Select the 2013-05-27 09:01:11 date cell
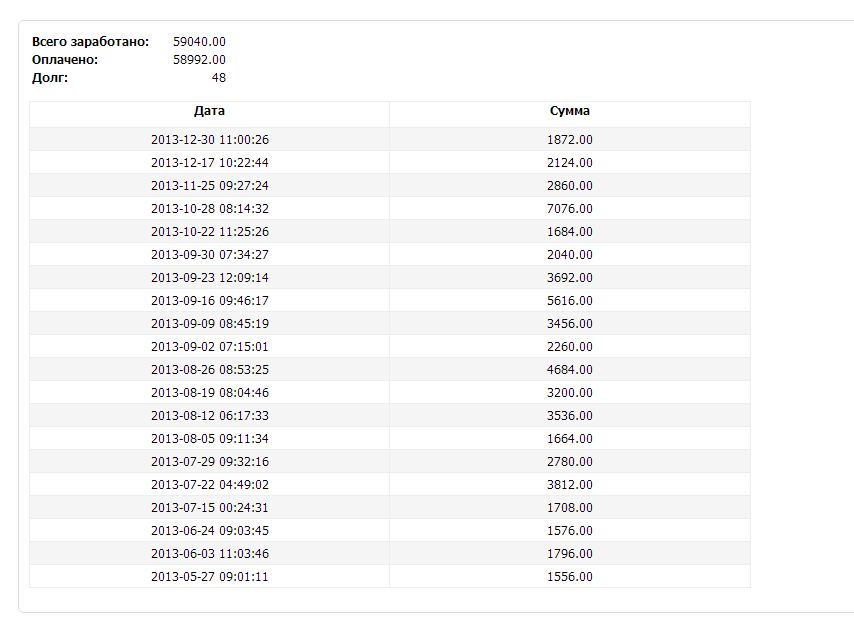Image resolution: width=854 pixels, height=618 pixels. 210,577
